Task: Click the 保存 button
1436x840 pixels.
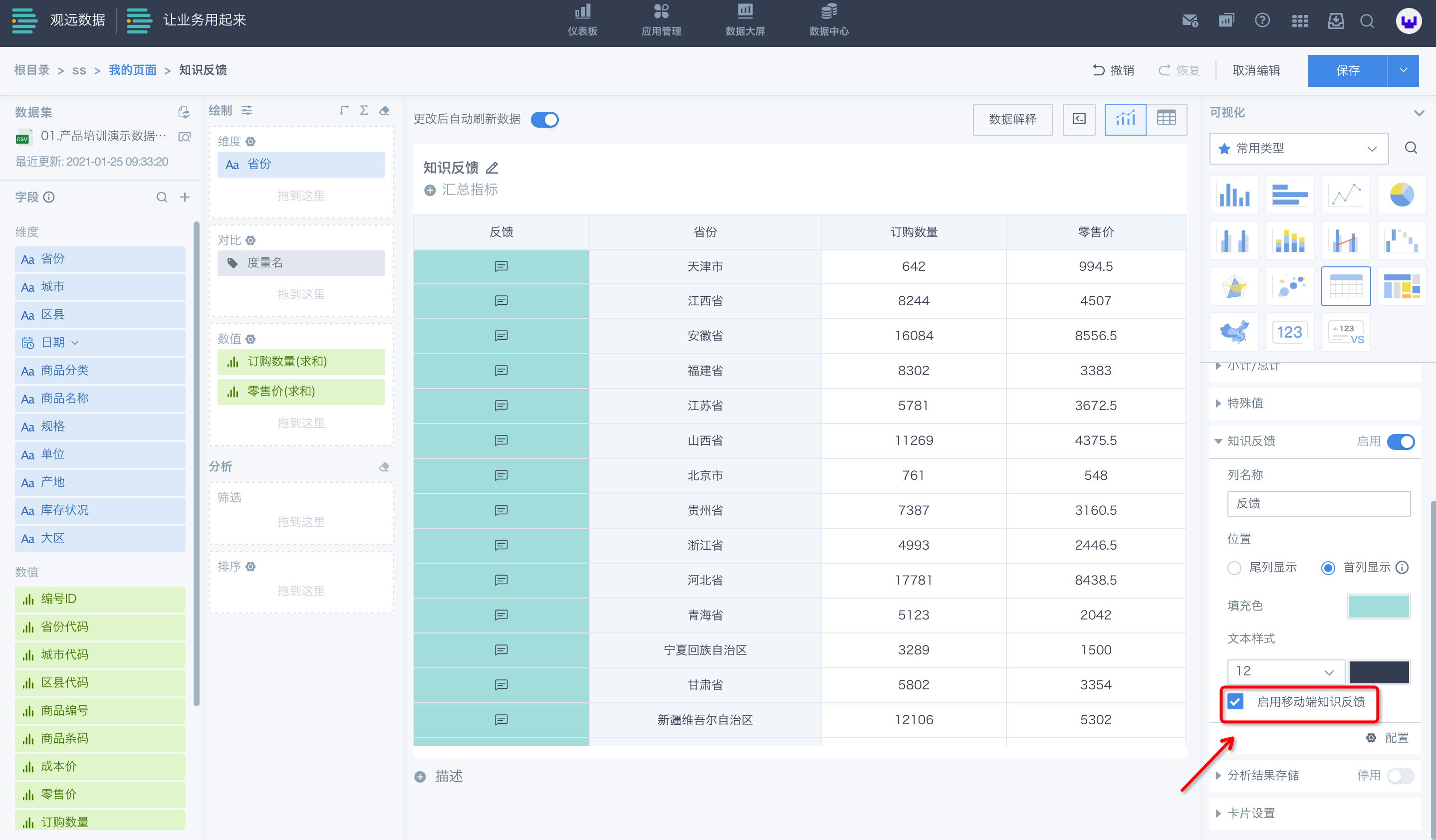Action: point(1347,71)
